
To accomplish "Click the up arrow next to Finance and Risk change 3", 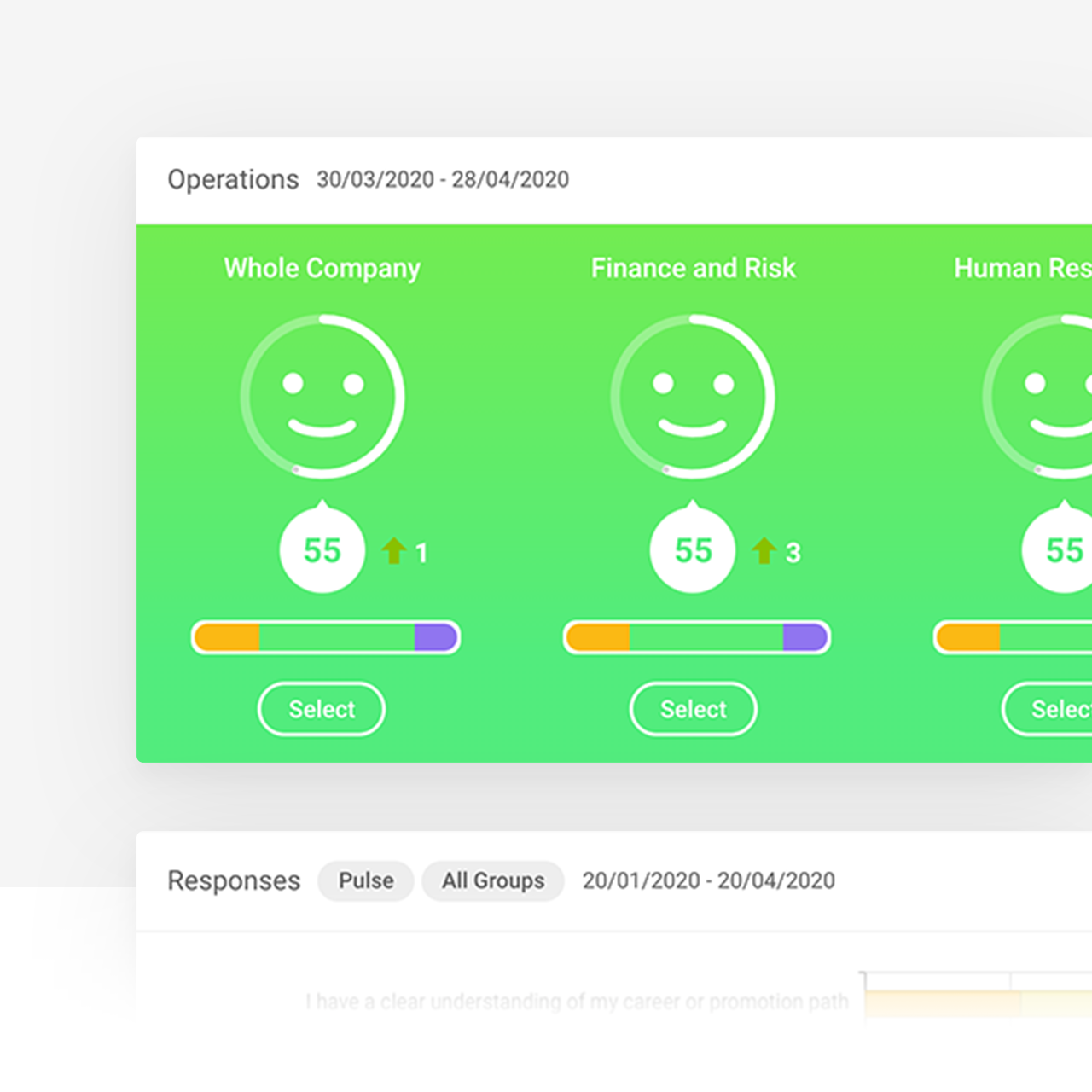I will tap(764, 551).
